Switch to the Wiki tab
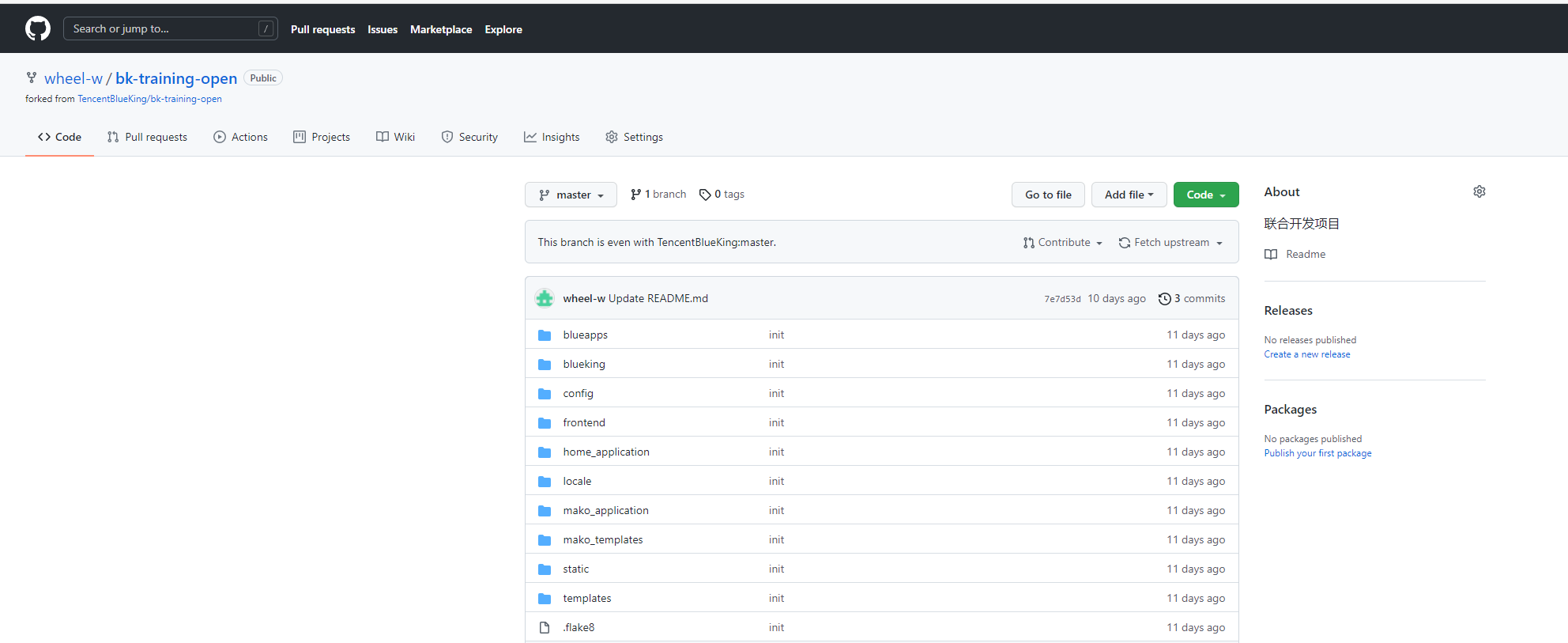 point(395,137)
